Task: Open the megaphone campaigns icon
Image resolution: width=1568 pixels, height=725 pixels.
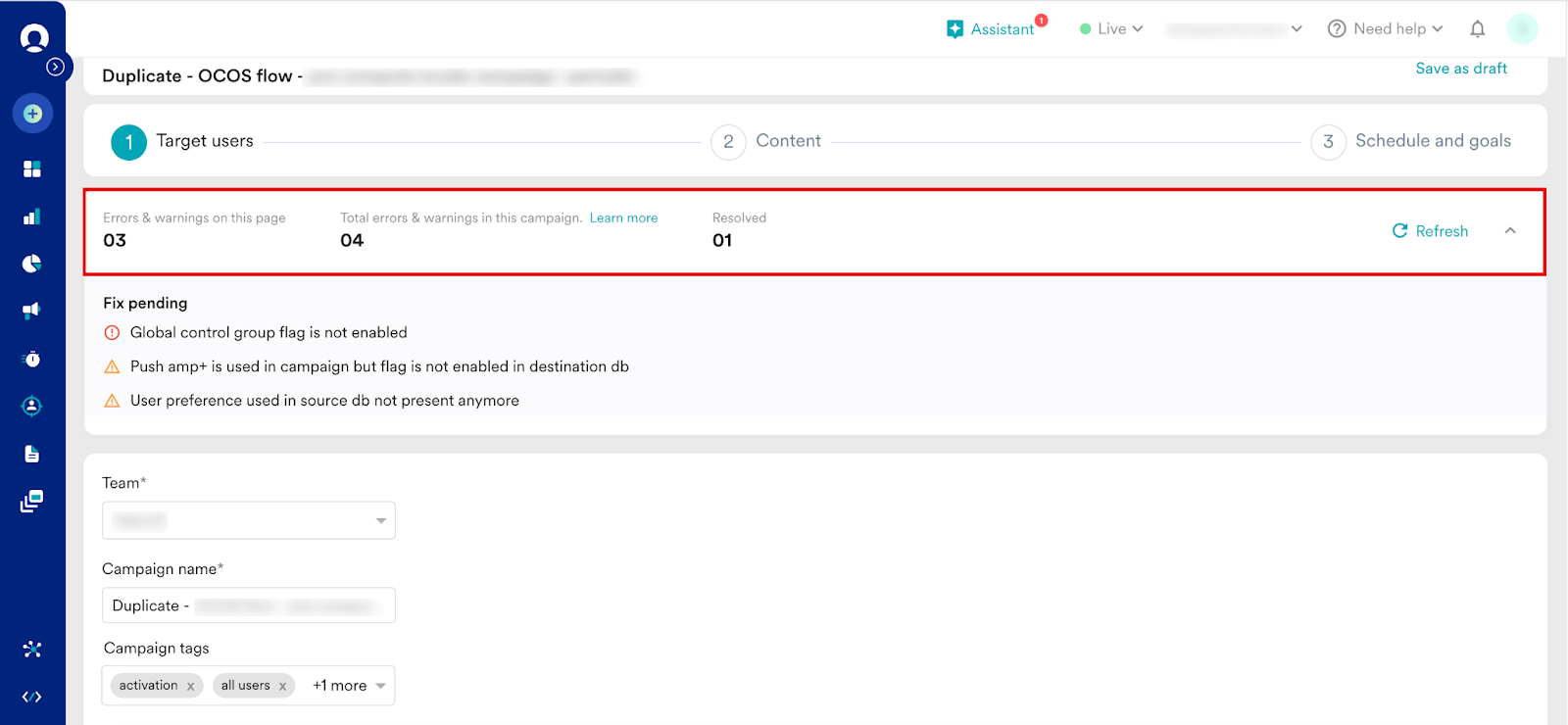Action: pyautogui.click(x=32, y=311)
